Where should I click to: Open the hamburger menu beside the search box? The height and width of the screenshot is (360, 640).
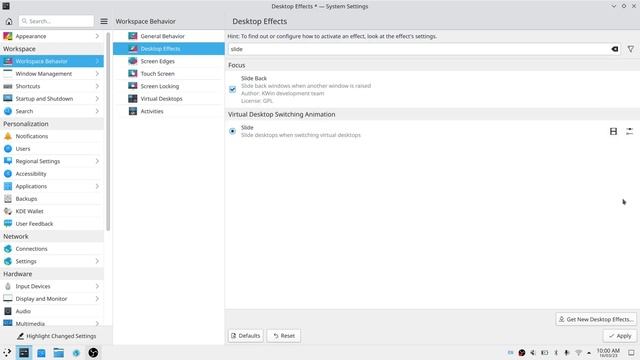click(104, 21)
